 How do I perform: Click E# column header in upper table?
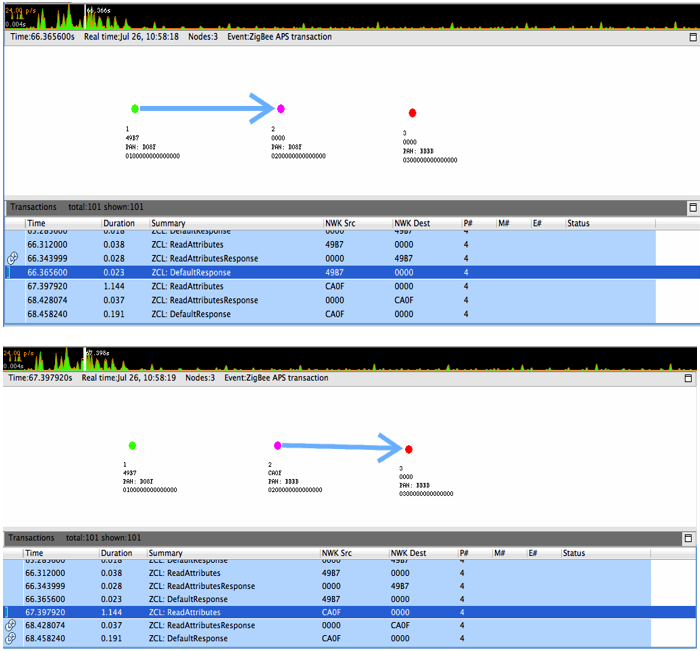click(548, 223)
